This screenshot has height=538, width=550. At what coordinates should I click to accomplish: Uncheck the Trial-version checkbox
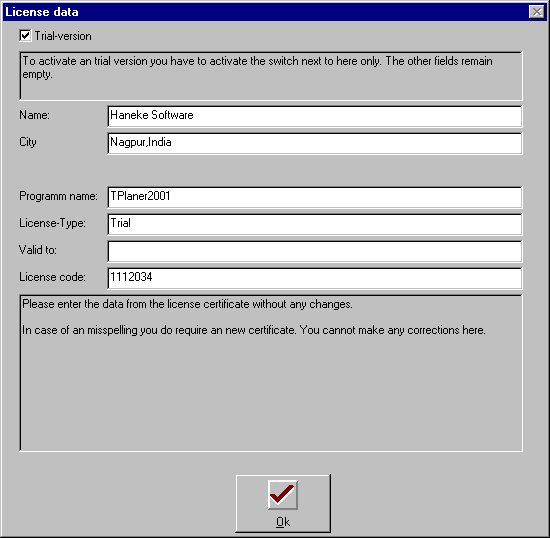[25, 35]
